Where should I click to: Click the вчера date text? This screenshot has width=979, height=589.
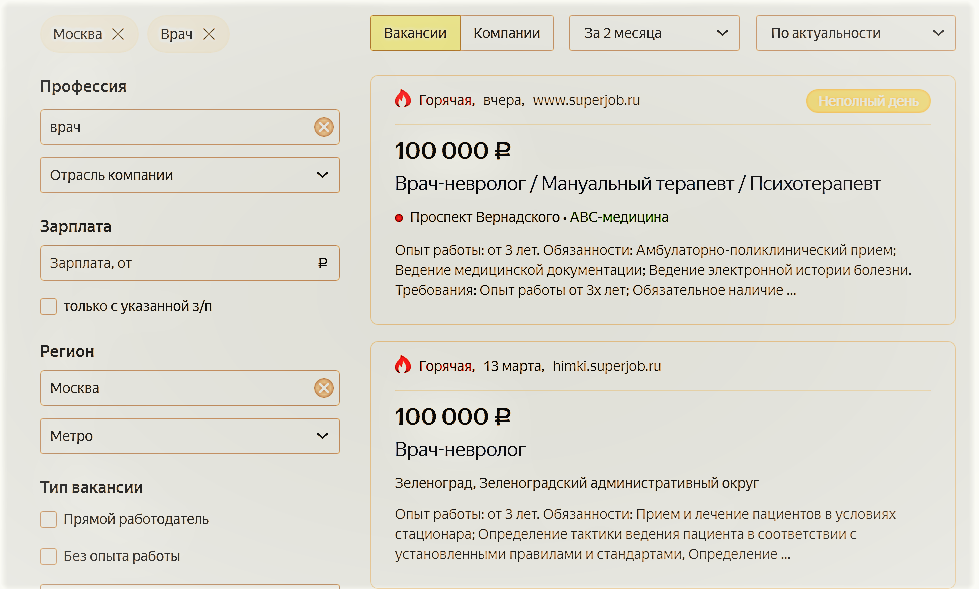tap(503, 100)
